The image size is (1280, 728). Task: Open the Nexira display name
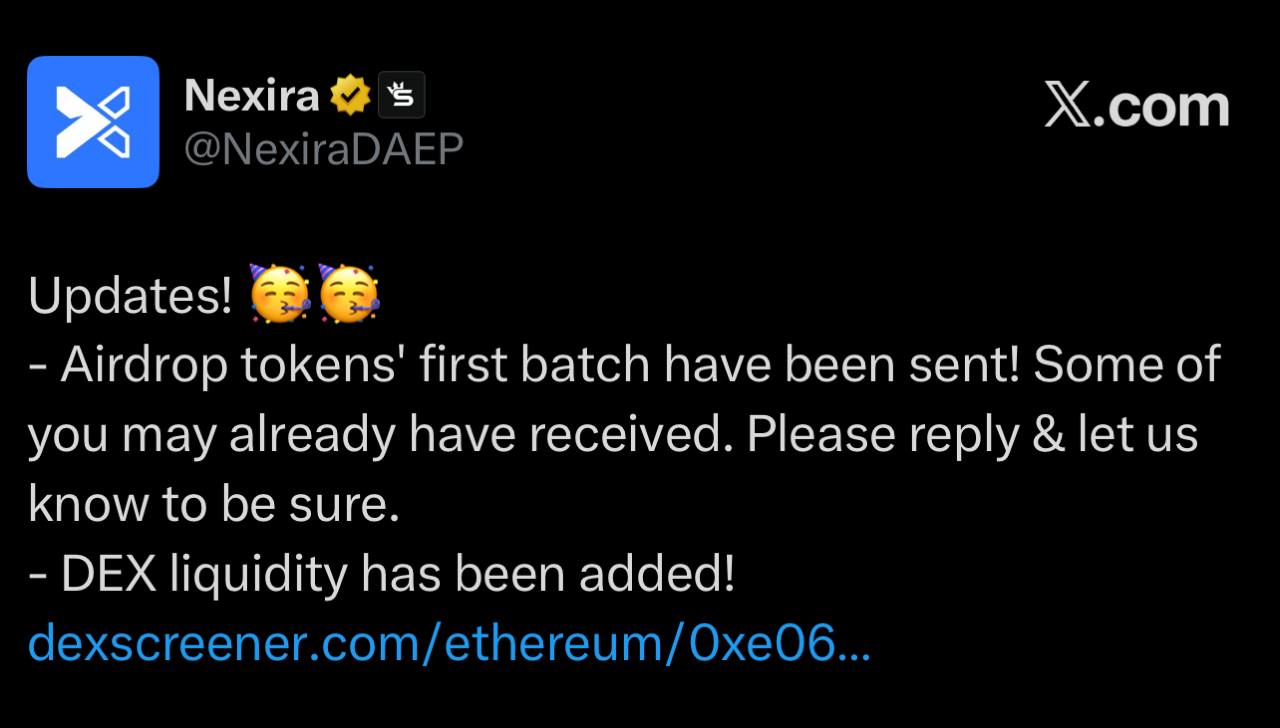point(251,96)
